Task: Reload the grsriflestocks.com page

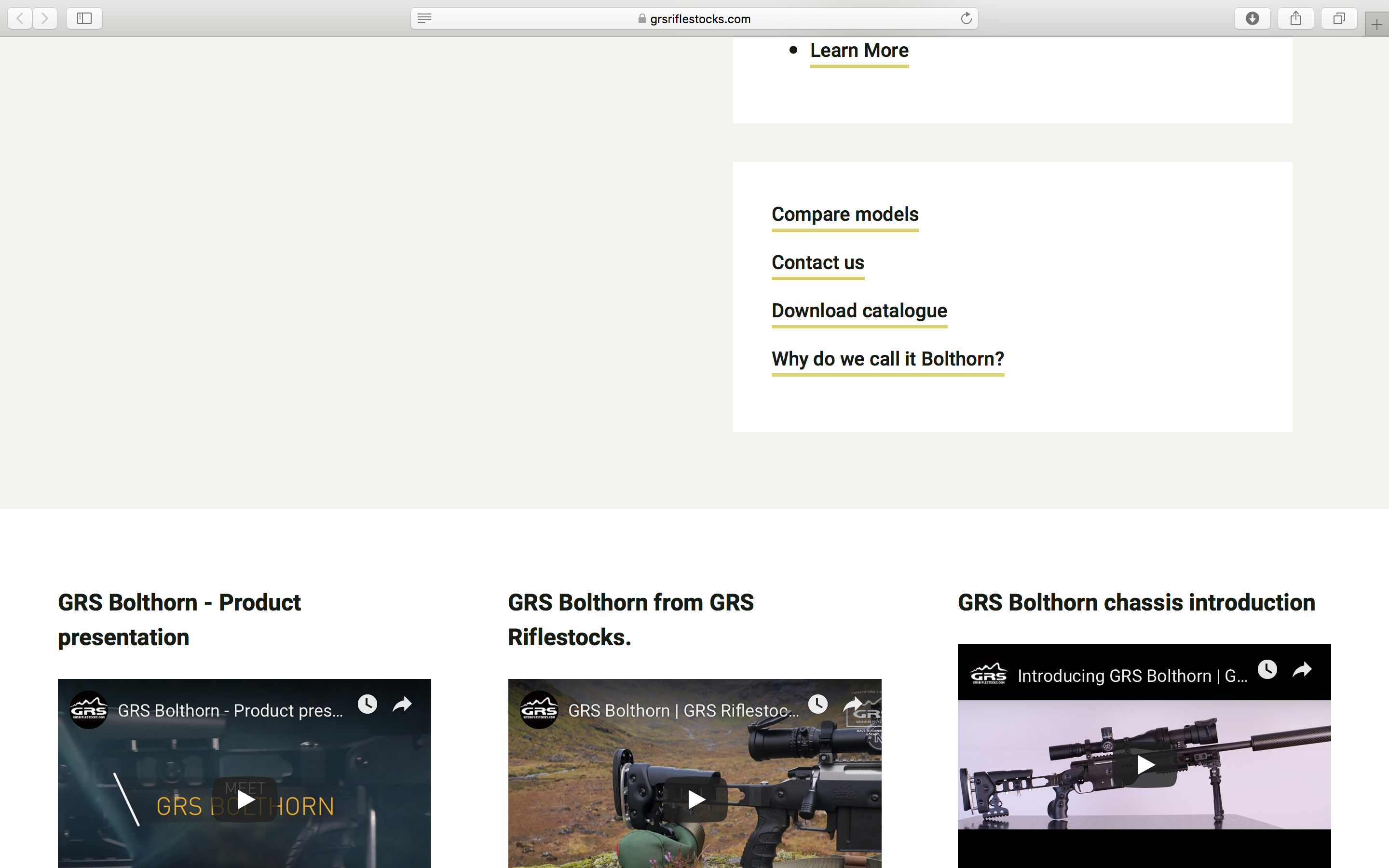Action: click(x=966, y=18)
